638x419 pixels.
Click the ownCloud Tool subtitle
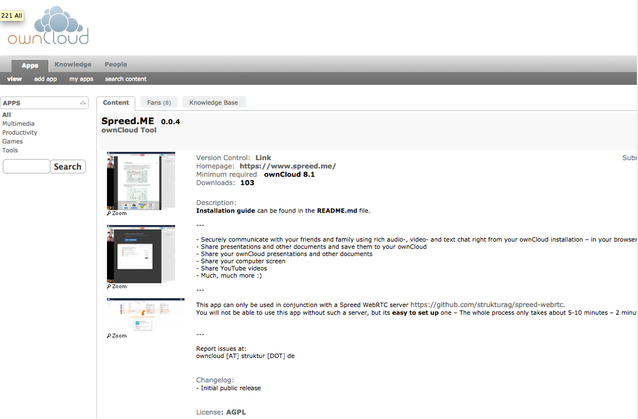129,130
